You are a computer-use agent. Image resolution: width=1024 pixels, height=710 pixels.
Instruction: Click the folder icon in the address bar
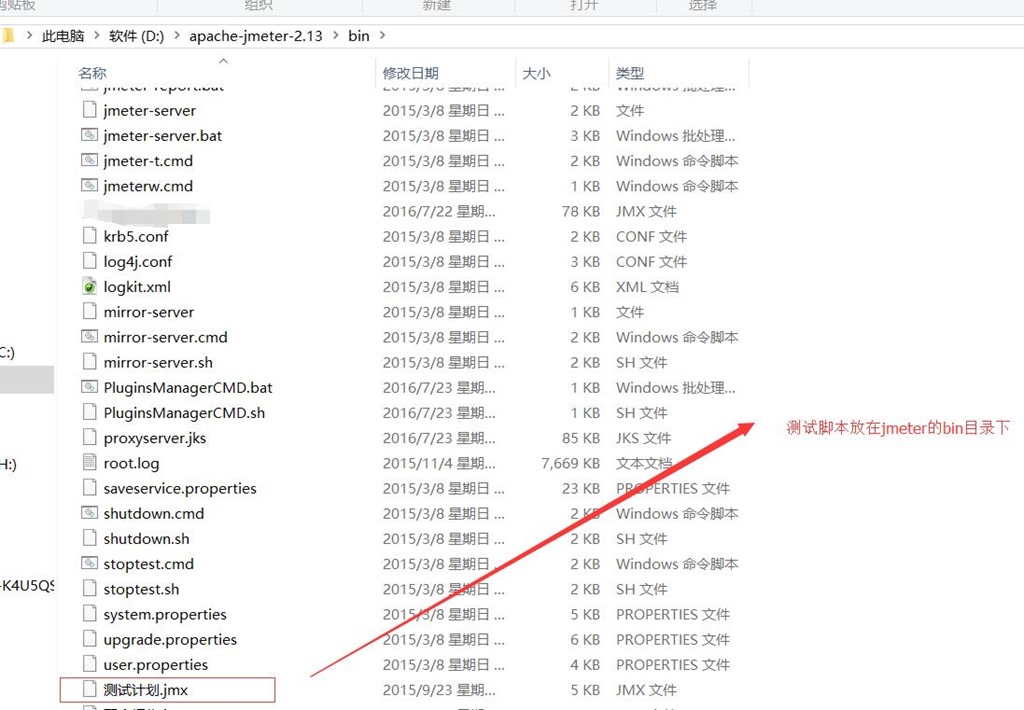click(x=7, y=35)
